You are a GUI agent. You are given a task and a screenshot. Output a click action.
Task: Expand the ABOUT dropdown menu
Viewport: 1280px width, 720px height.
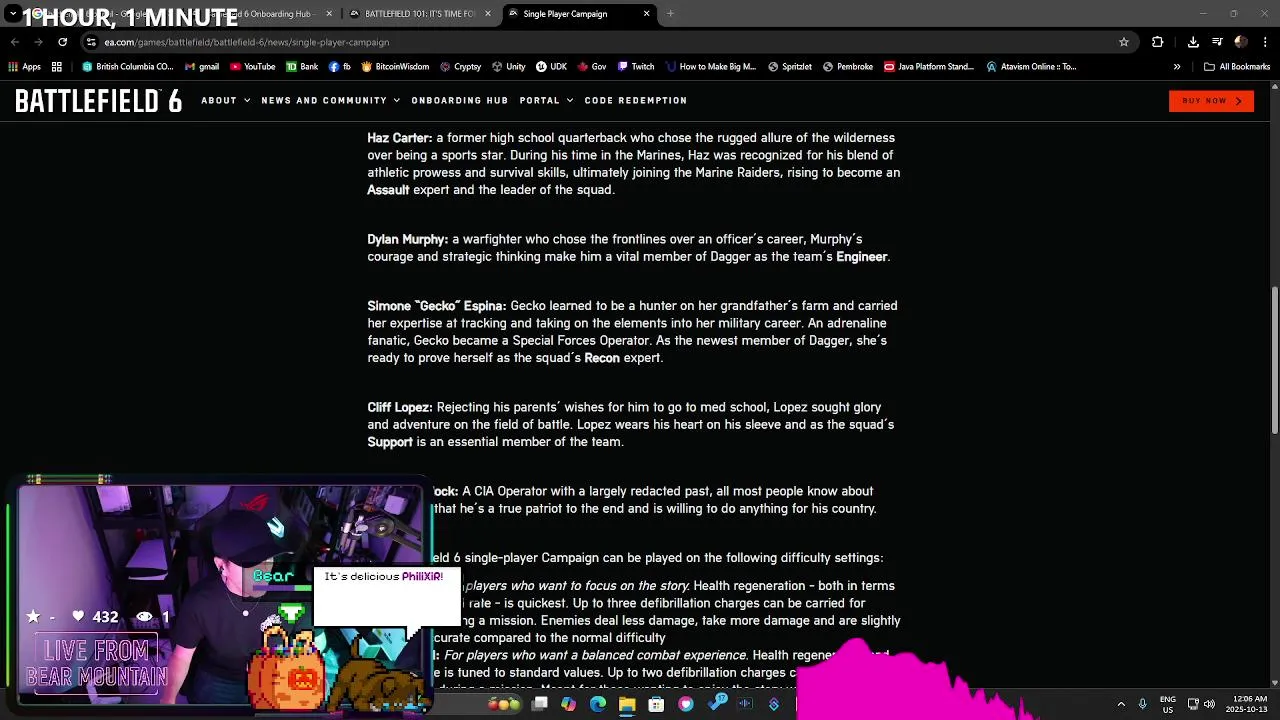click(225, 100)
